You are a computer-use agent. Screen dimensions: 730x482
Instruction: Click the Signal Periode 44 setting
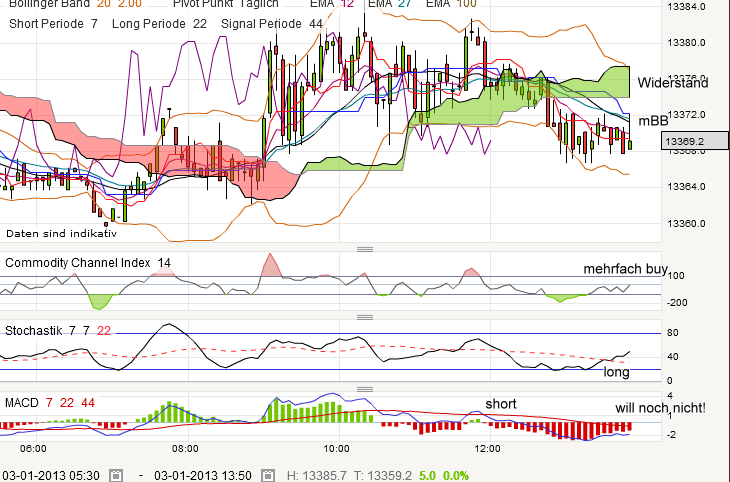[x=272, y=24]
